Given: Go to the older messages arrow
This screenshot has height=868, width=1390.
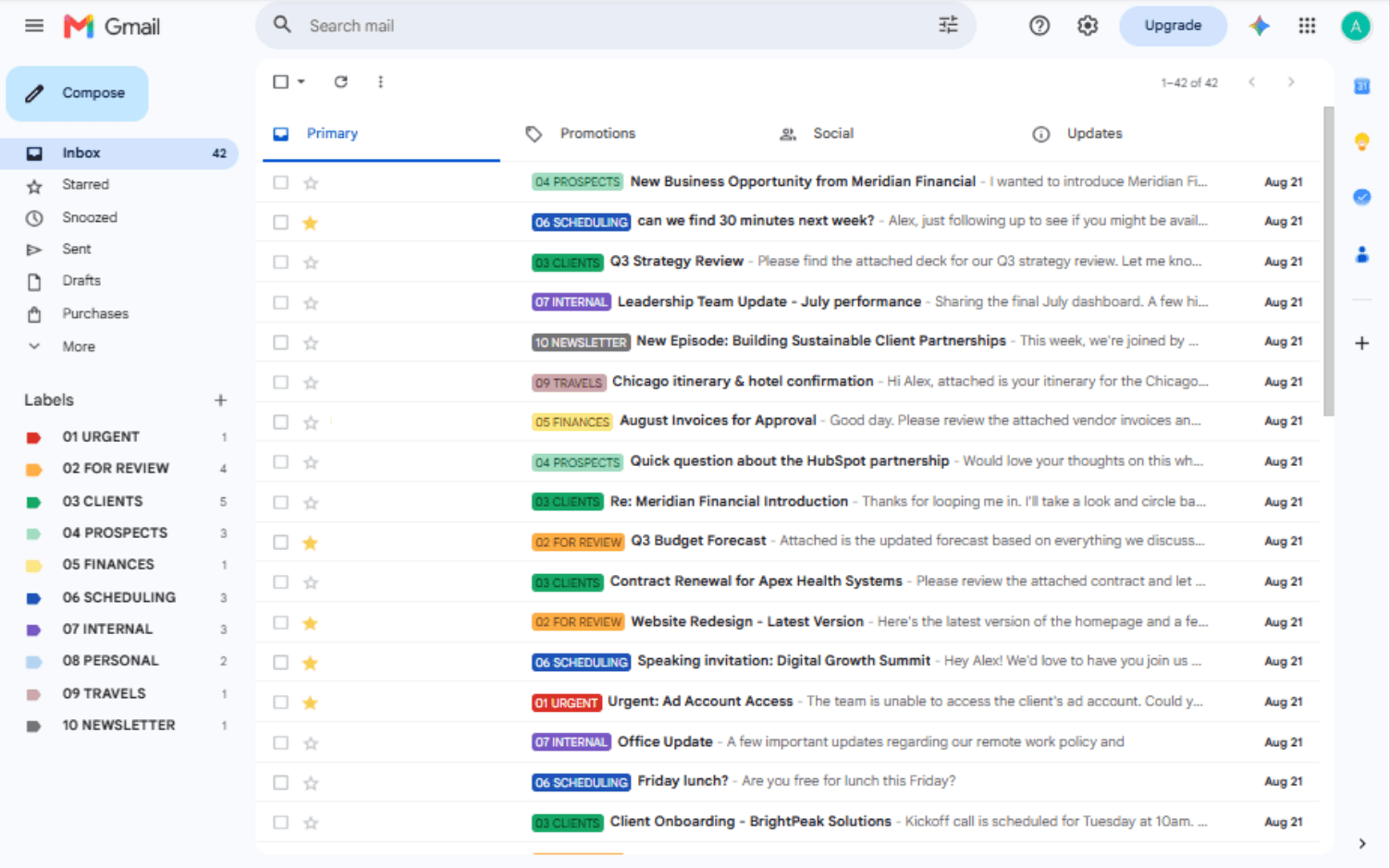Looking at the screenshot, I should (1291, 82).
